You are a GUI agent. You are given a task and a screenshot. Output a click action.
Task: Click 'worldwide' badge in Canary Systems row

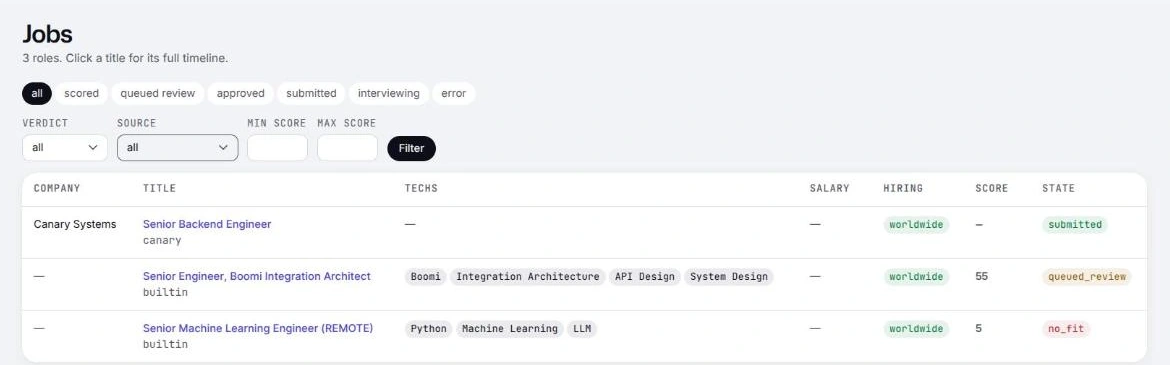916,225
